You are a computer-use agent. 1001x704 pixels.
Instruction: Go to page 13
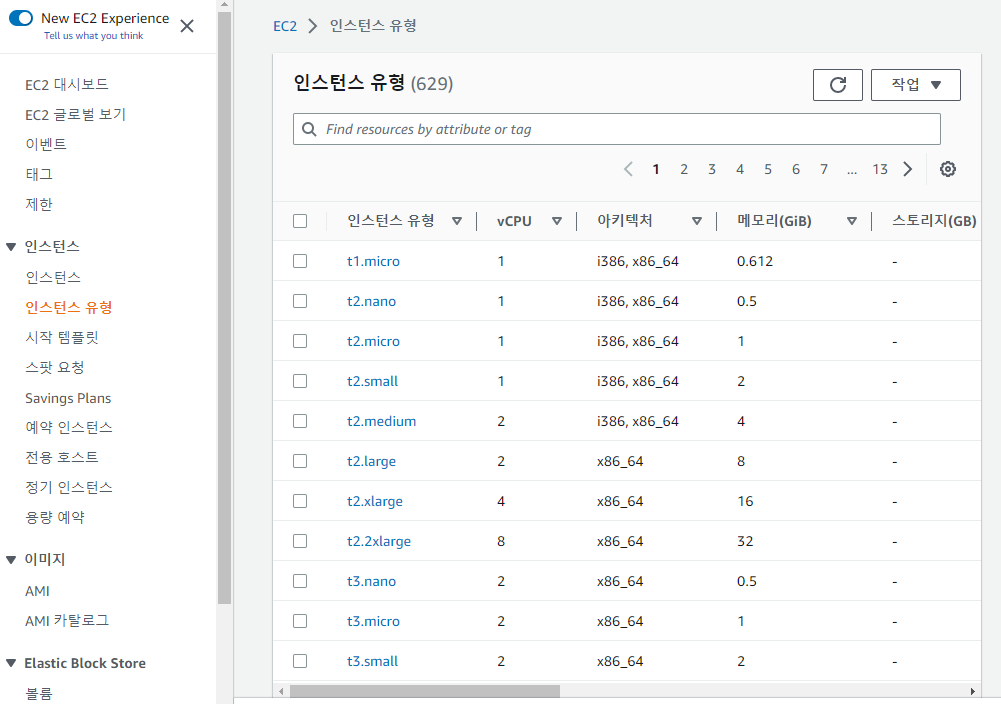880,169
